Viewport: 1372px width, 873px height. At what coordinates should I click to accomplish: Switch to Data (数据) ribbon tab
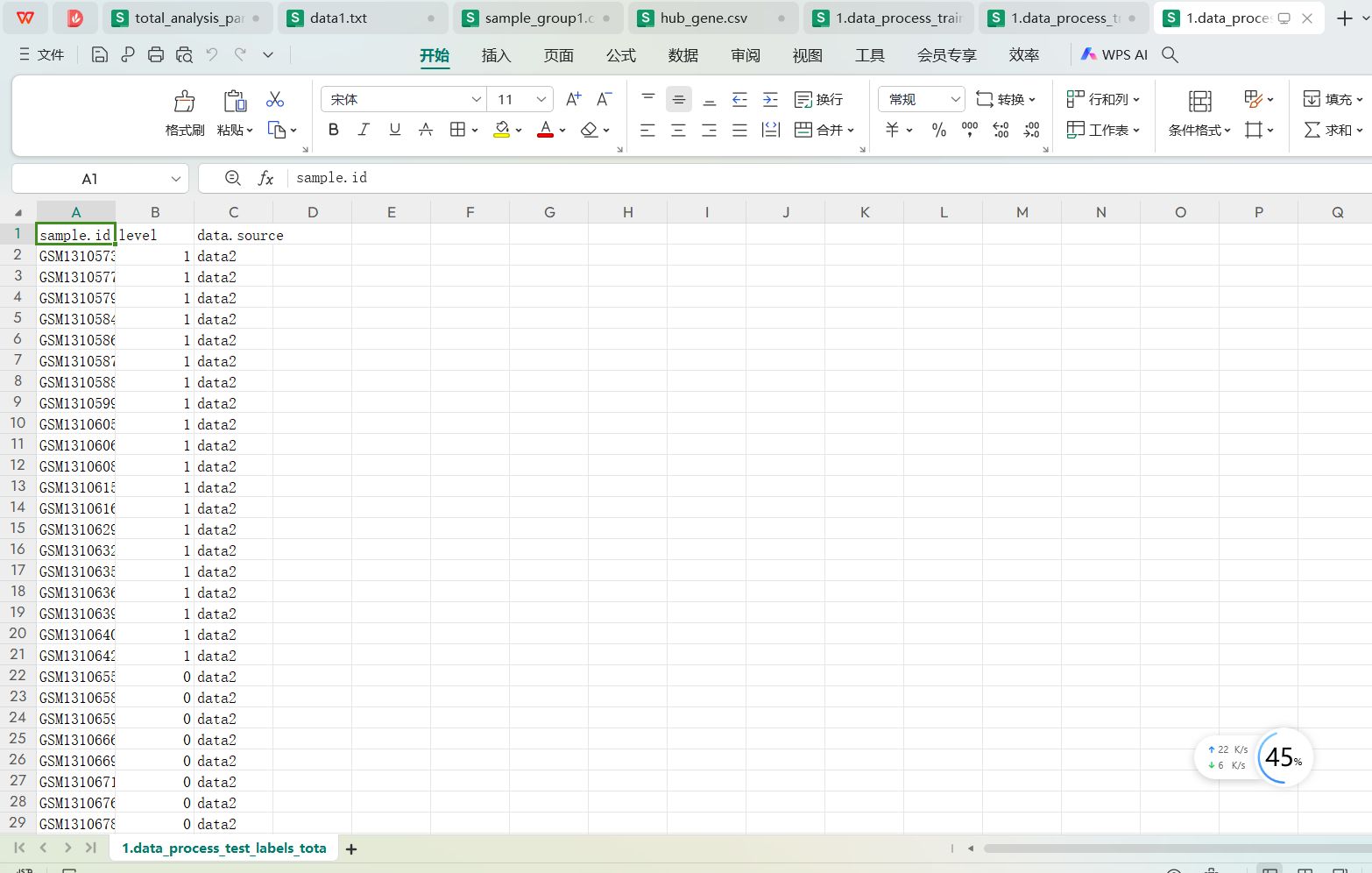click(x=682, y=55)
